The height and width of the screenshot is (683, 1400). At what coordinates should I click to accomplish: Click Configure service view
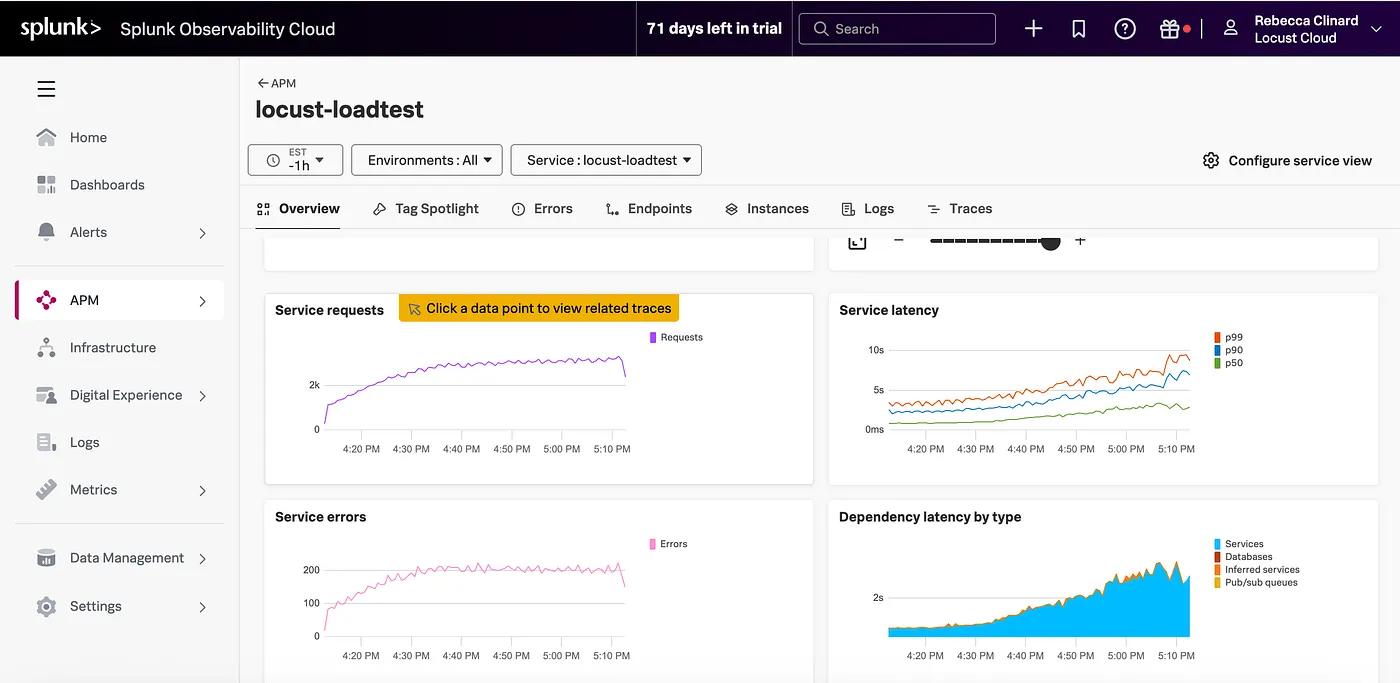[x=1287, y=159]
